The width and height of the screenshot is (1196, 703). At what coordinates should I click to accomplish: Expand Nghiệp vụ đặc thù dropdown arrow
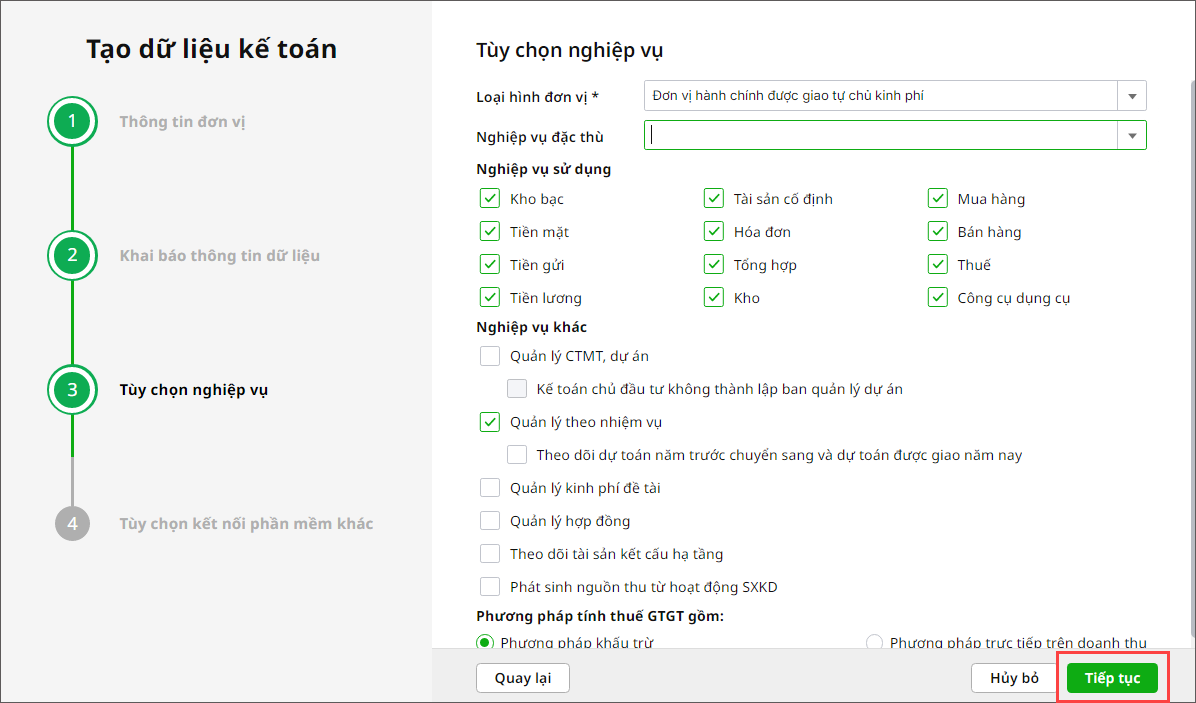(1132, 135)
